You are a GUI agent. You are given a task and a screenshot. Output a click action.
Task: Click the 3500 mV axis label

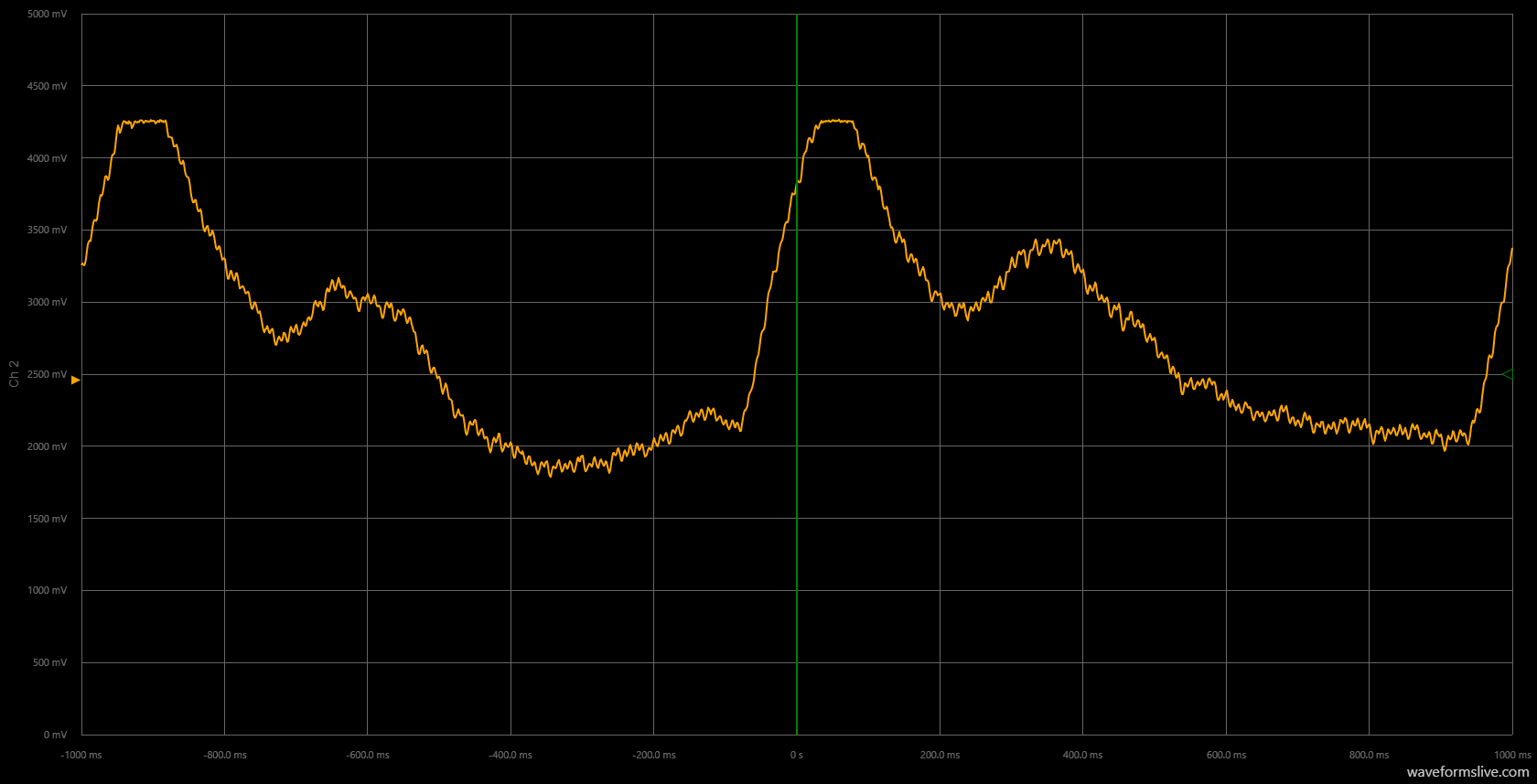point(47,230)
